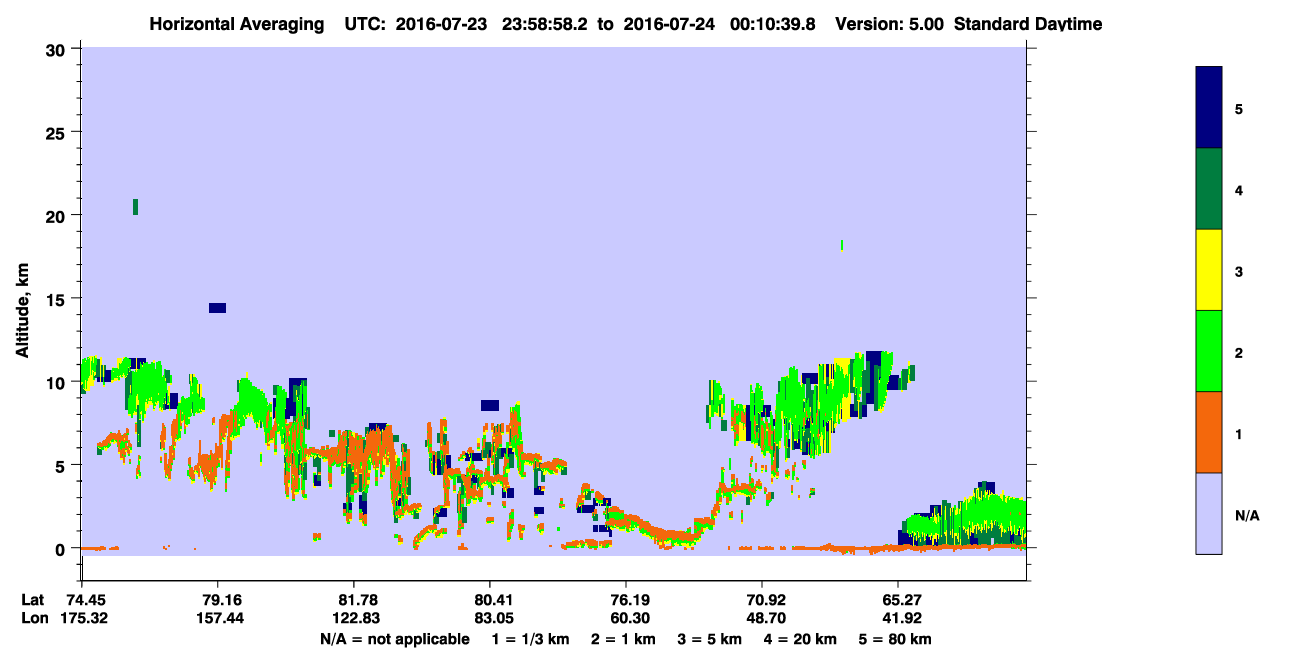Click the '1 = 1/3 km' legend text
The height and width of the screenshot is (667, 1300).
point(529,639)
